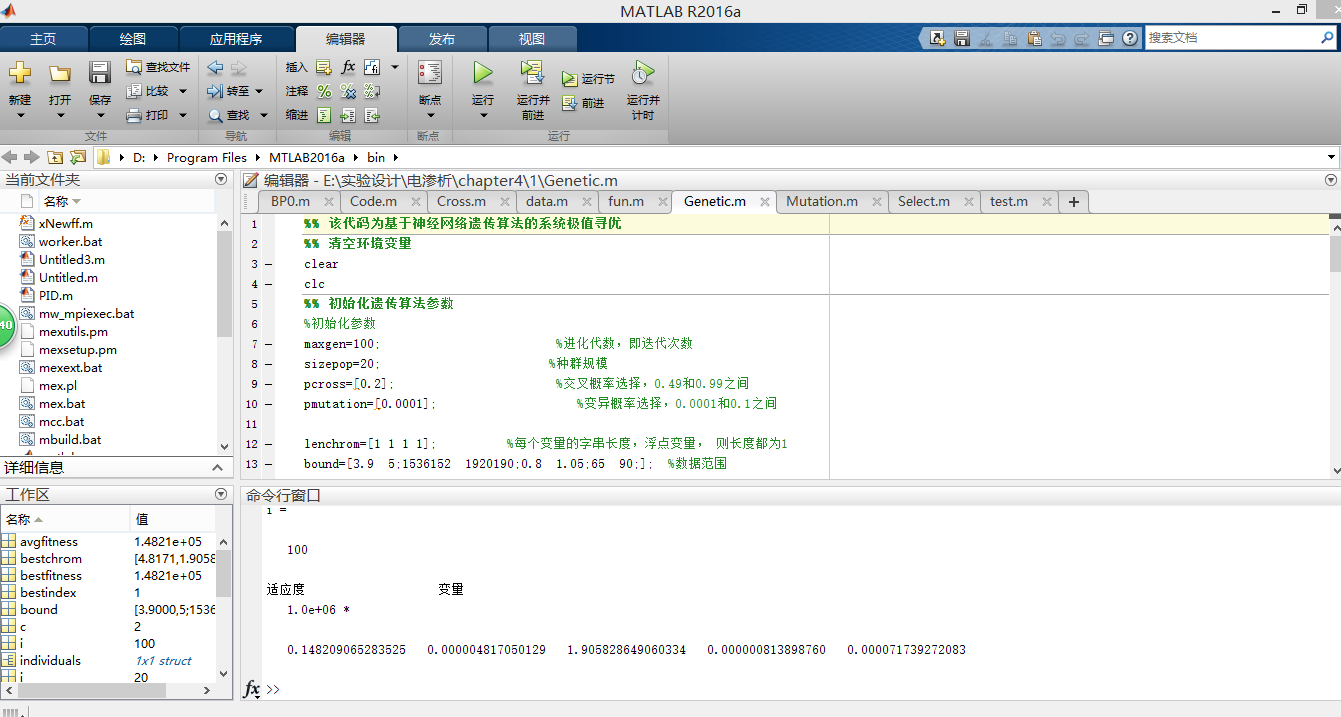Add a new editor tab with plus
This screenshot has width=1341, height=717.
click(1074, 201)
